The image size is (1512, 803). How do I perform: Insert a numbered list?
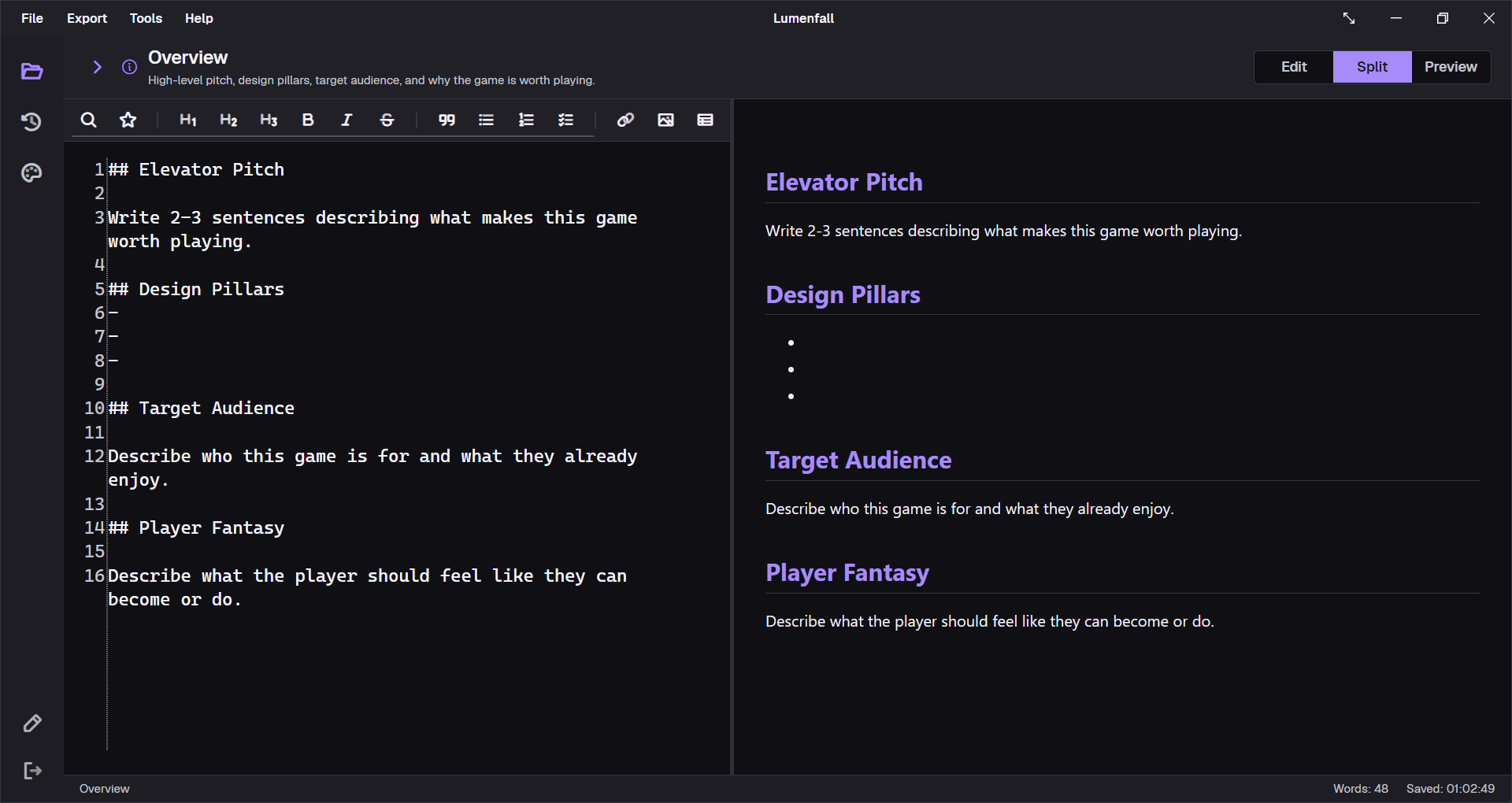pyautogui.click(x=526, y=120)
